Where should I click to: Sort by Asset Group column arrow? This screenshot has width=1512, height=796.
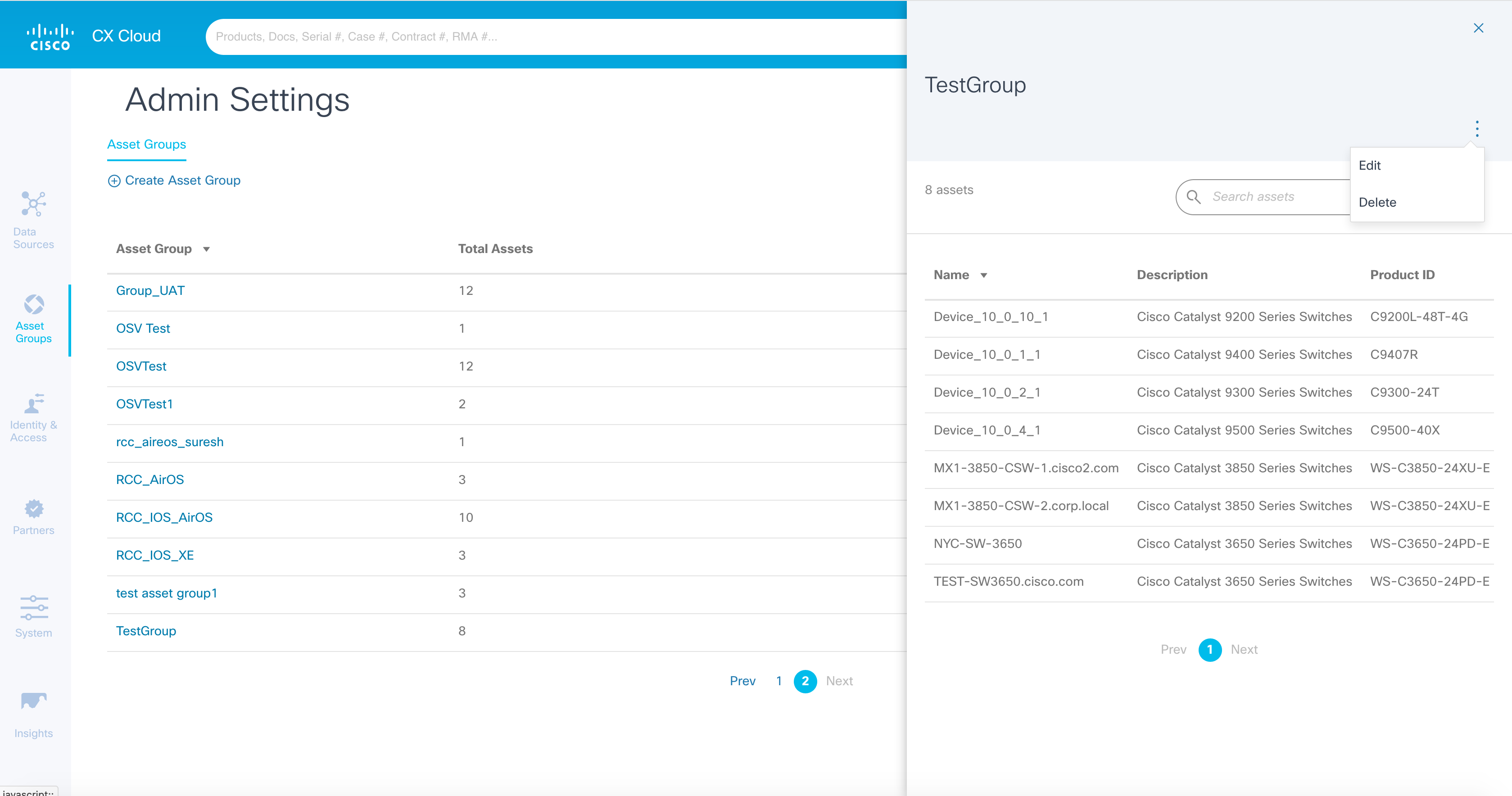(x=207, y=249)
